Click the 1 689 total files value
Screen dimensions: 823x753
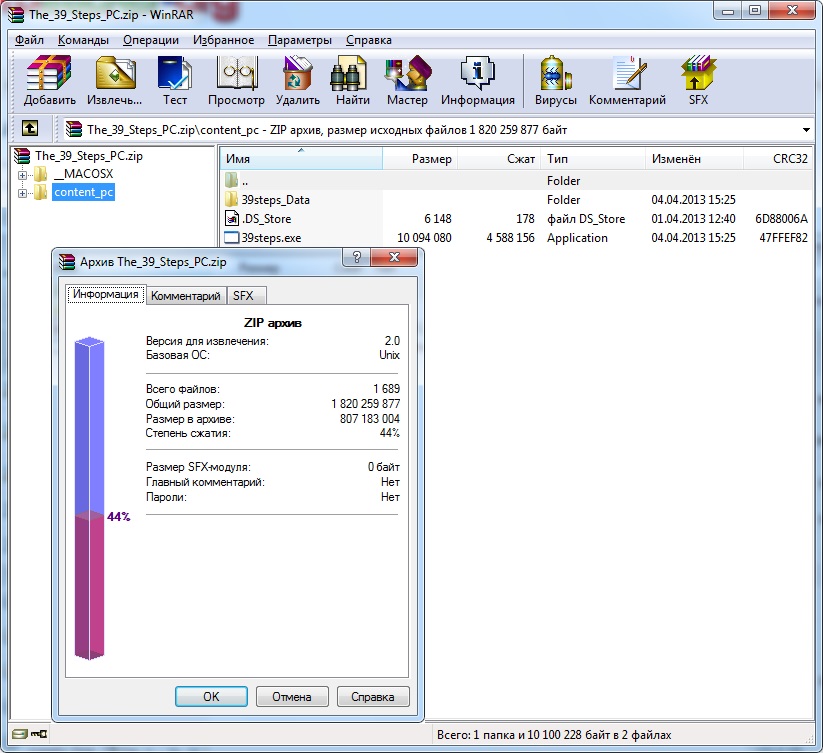point(386,389)
